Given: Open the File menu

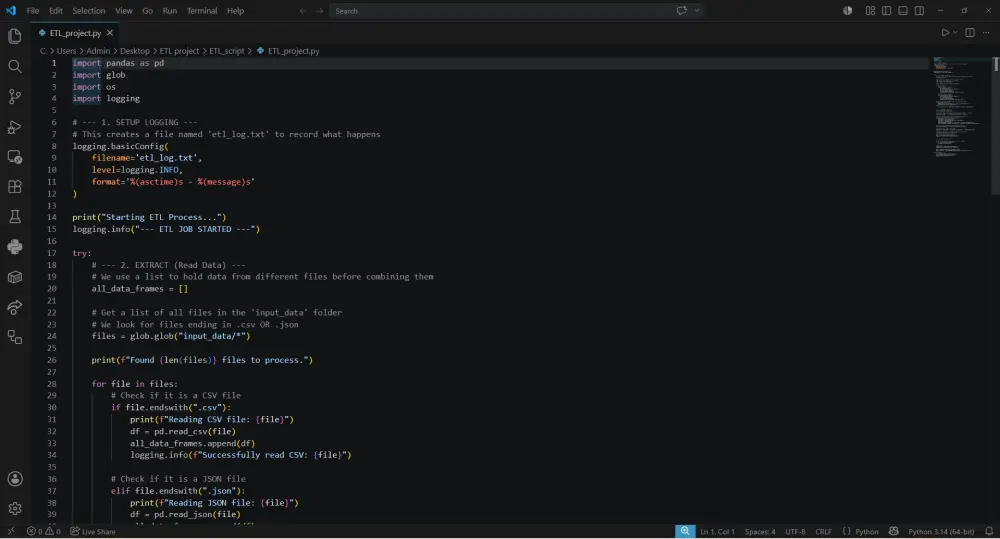Looking at the screenshot, I should pyautogui.click(x=33, y=11).
